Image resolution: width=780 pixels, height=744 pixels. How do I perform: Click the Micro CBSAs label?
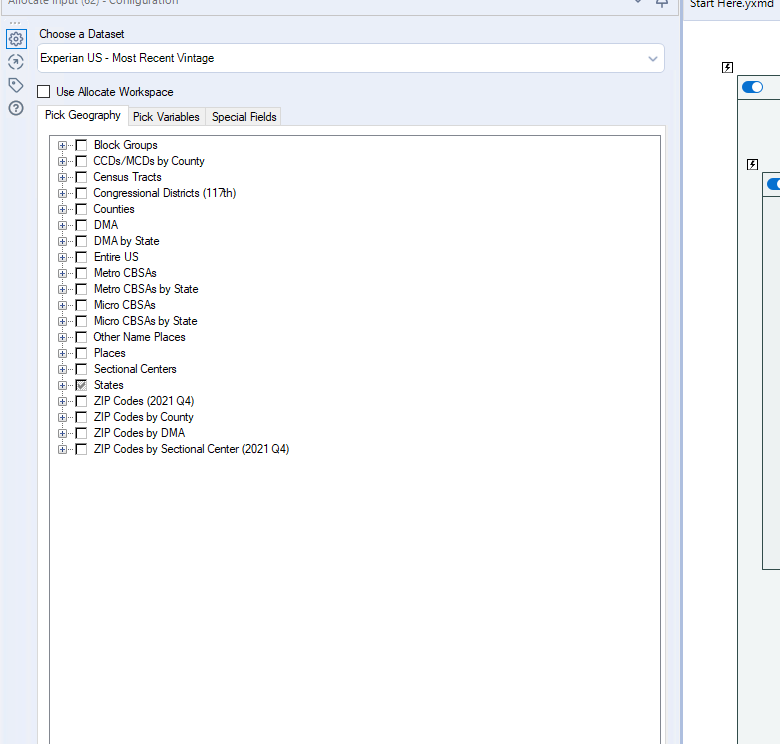pyautogui.click(x=125, y=305)
